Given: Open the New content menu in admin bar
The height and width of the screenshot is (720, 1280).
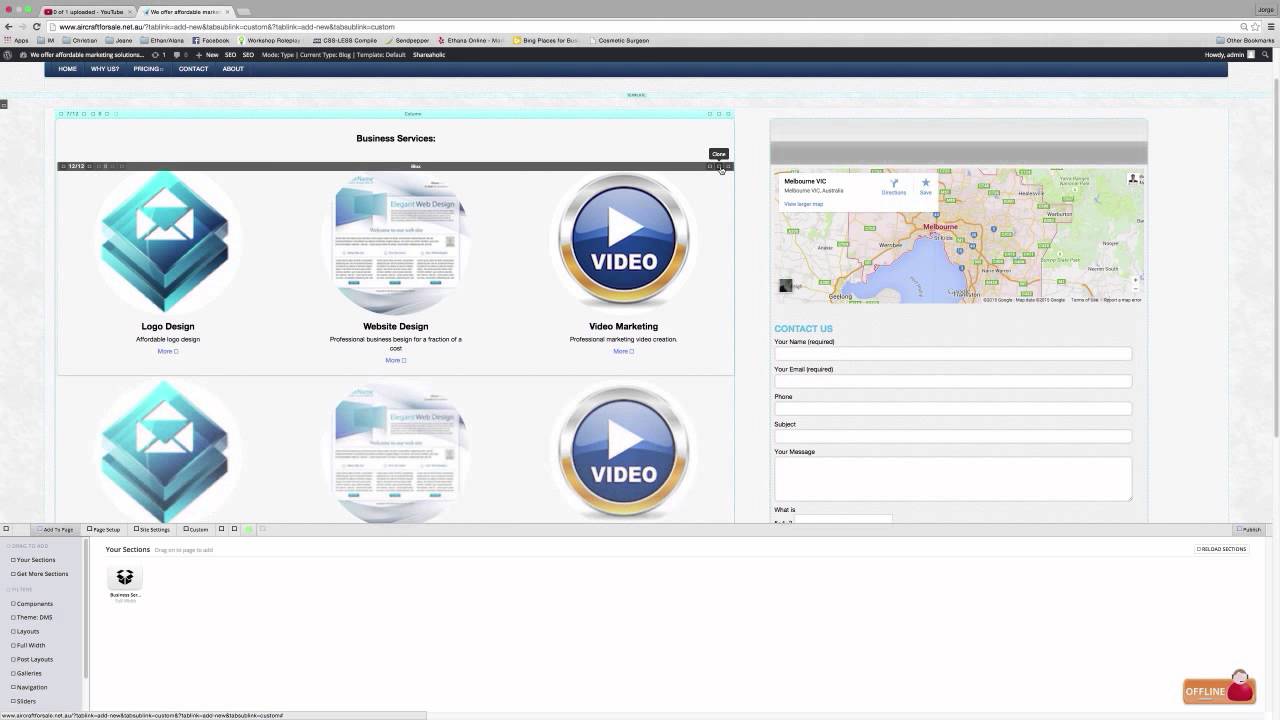Looking at the screenshot, I should pos(208,55).
